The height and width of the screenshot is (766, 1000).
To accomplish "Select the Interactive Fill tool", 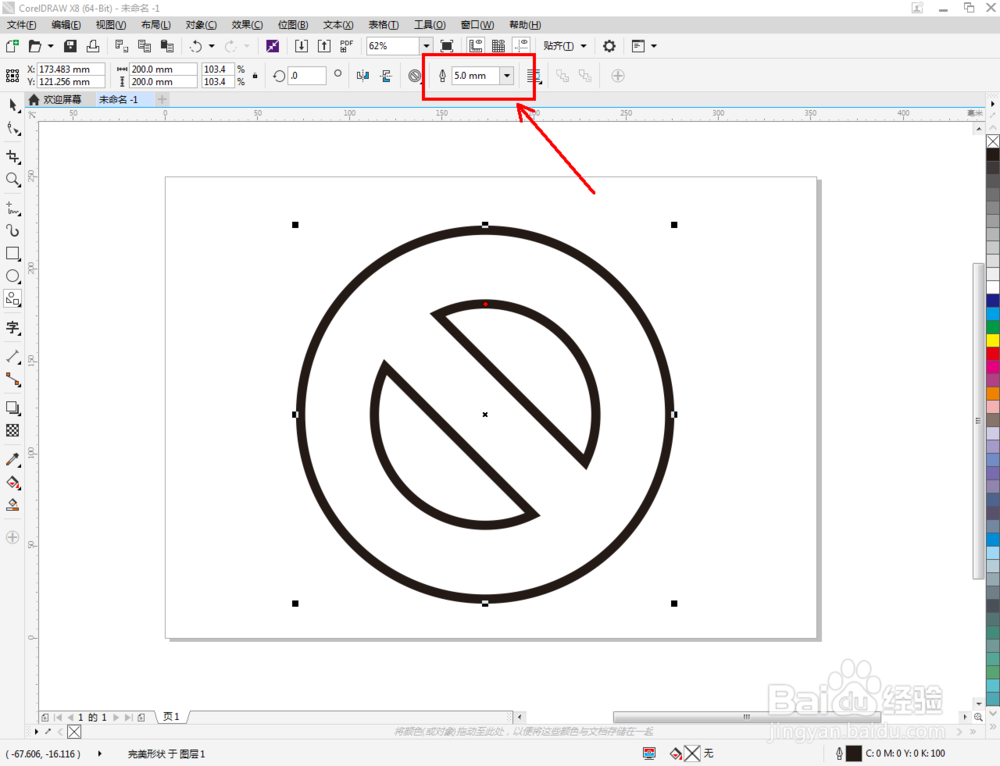I will [x=13, y=483].
